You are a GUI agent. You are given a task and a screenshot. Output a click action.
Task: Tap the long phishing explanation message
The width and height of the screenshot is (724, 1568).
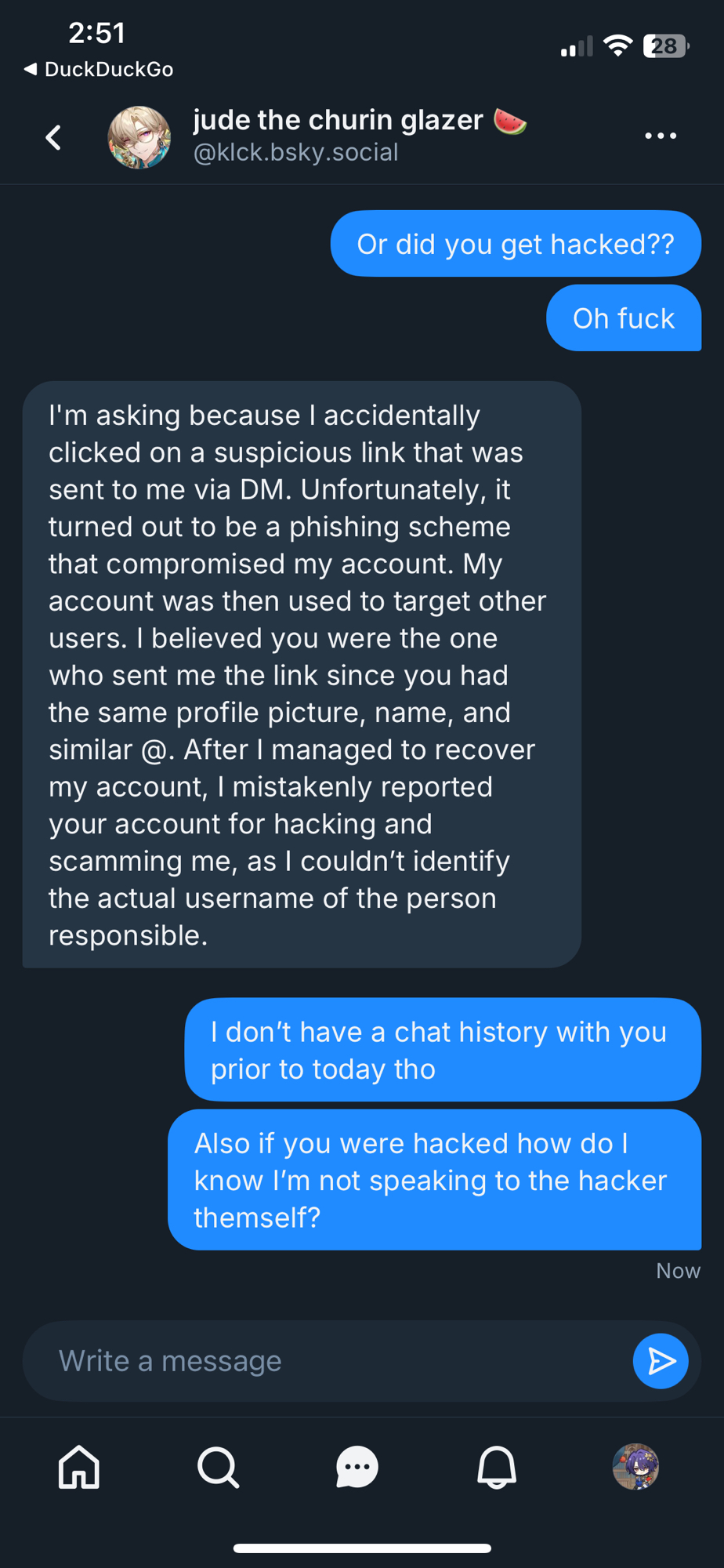tap(302, 674)
